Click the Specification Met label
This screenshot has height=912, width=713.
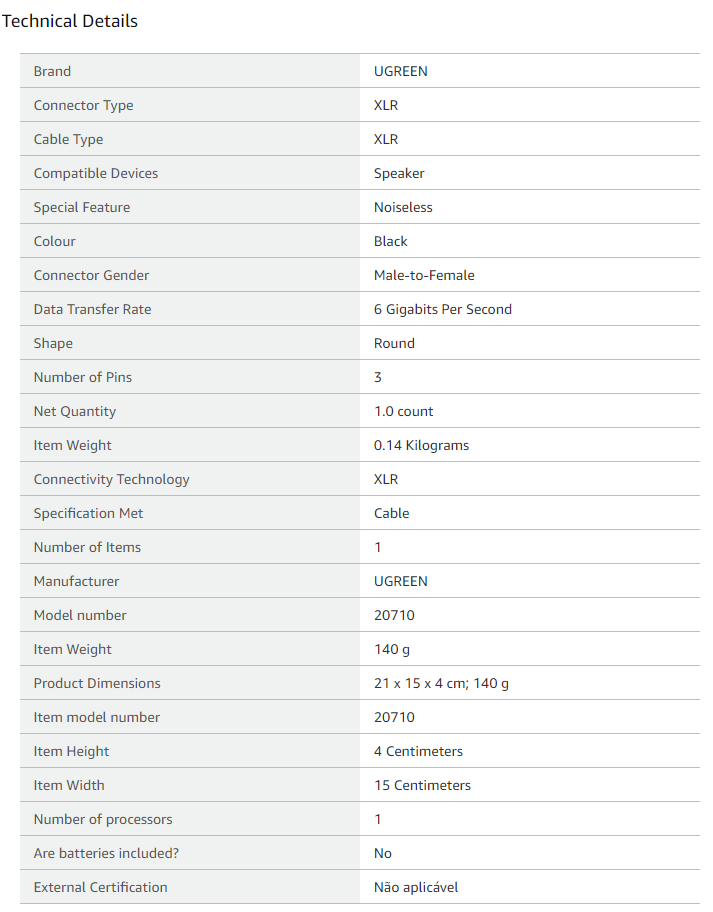point(88,513)
